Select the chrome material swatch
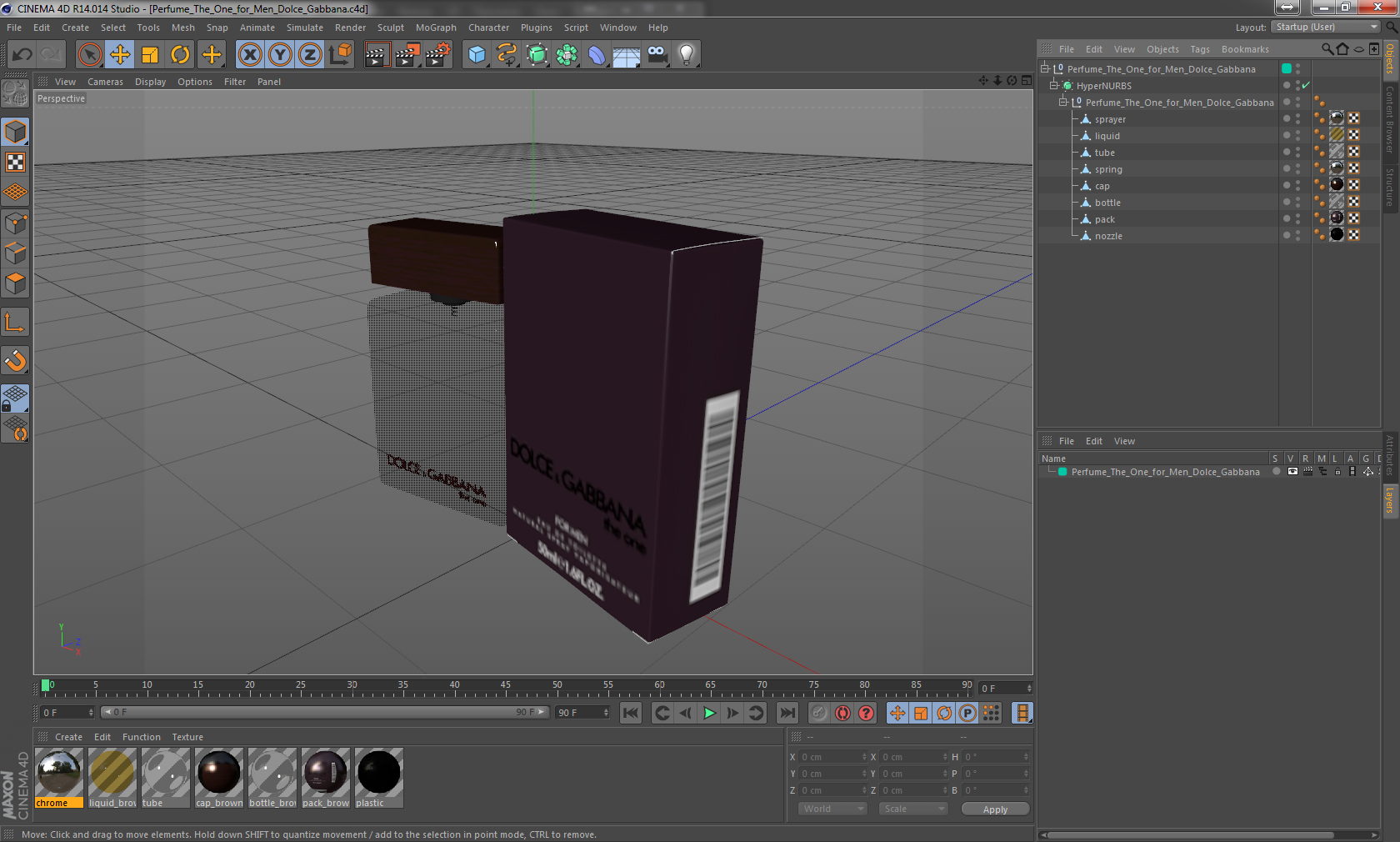Screen dimensions: 1400x842 click(59, 778)
